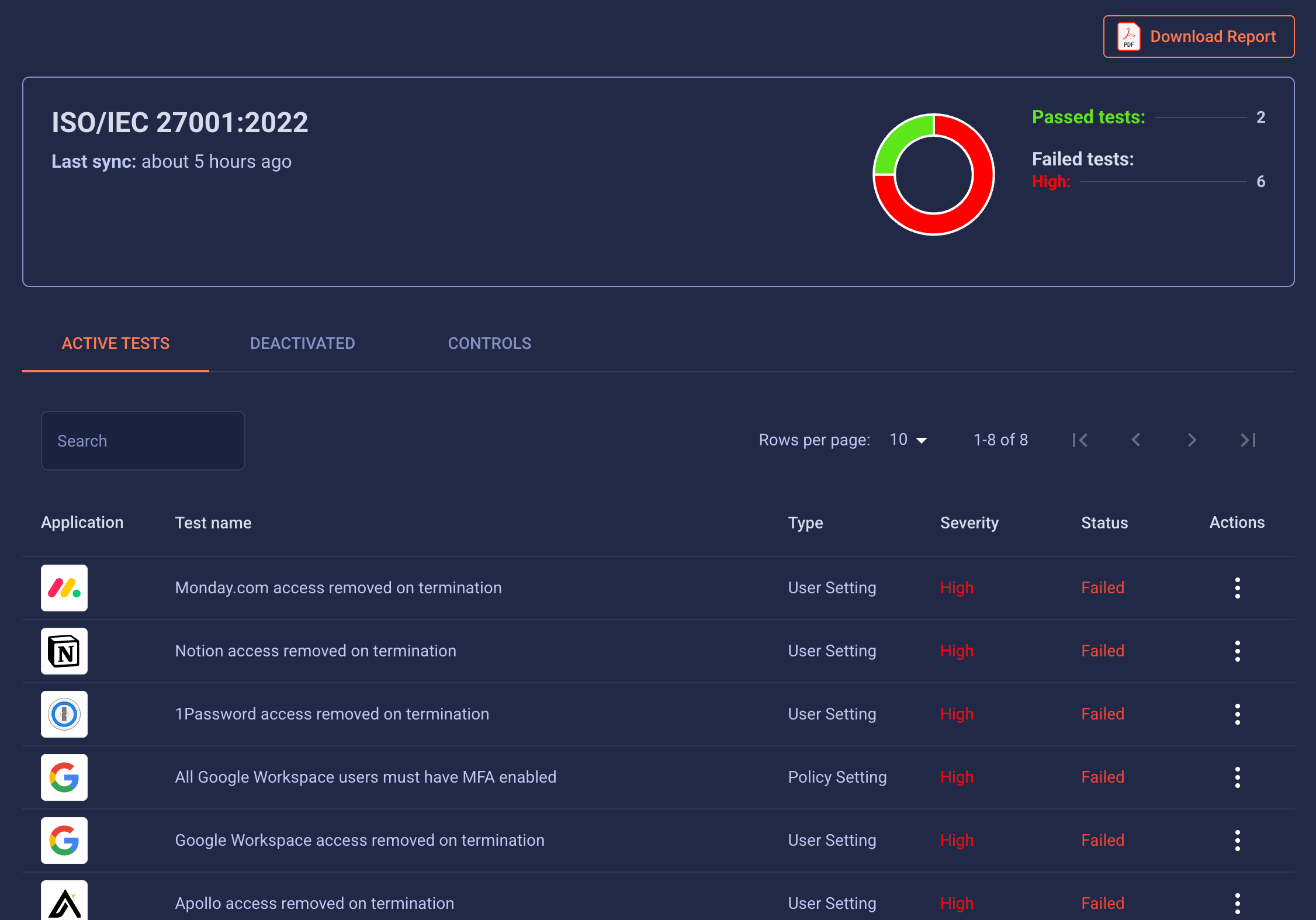Screen dimensions: 1316x920
Task: Click the Apollo application icon
Action: [x=64, y=901]
